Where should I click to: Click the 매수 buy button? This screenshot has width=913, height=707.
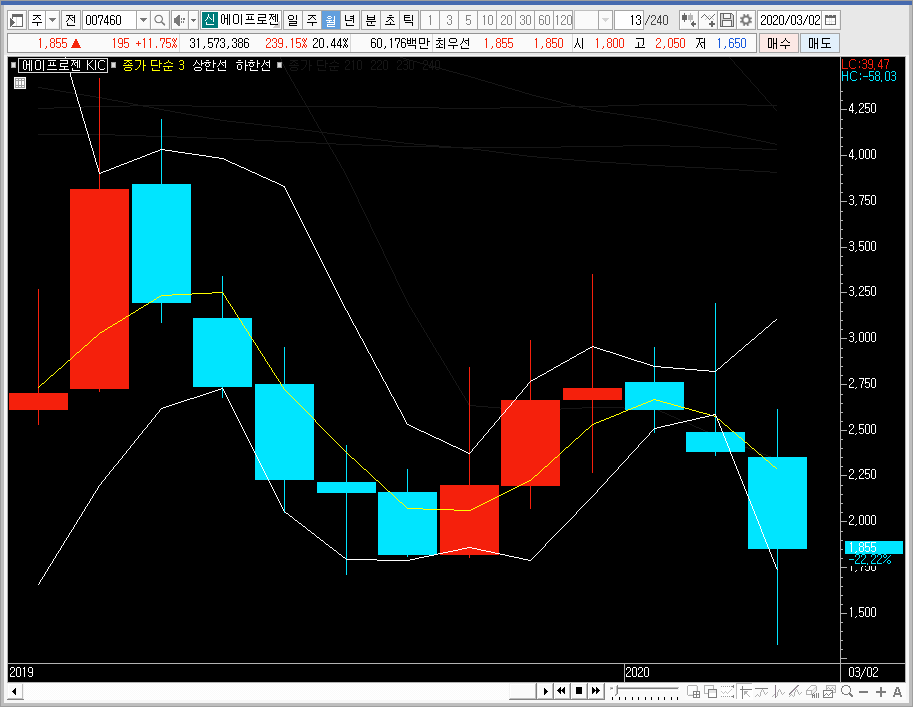[x=778, y=43]
